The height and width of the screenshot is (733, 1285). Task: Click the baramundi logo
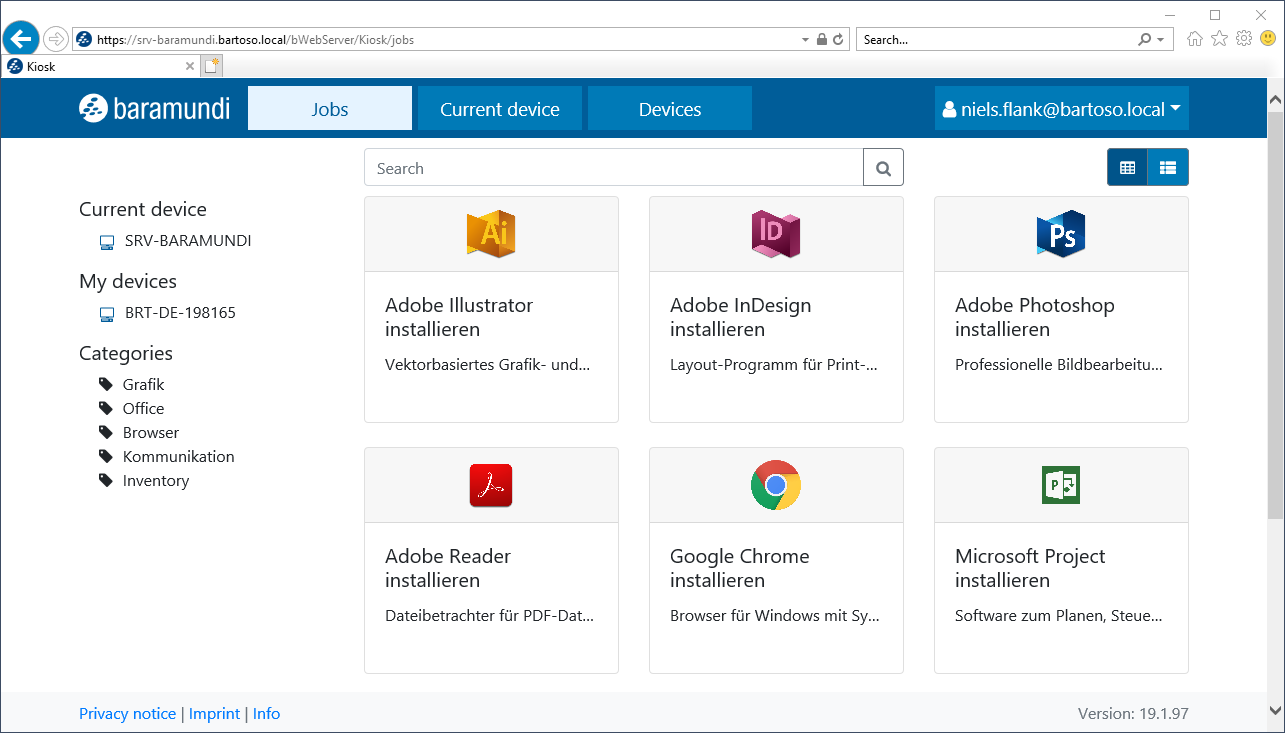(x=155, y=109)
